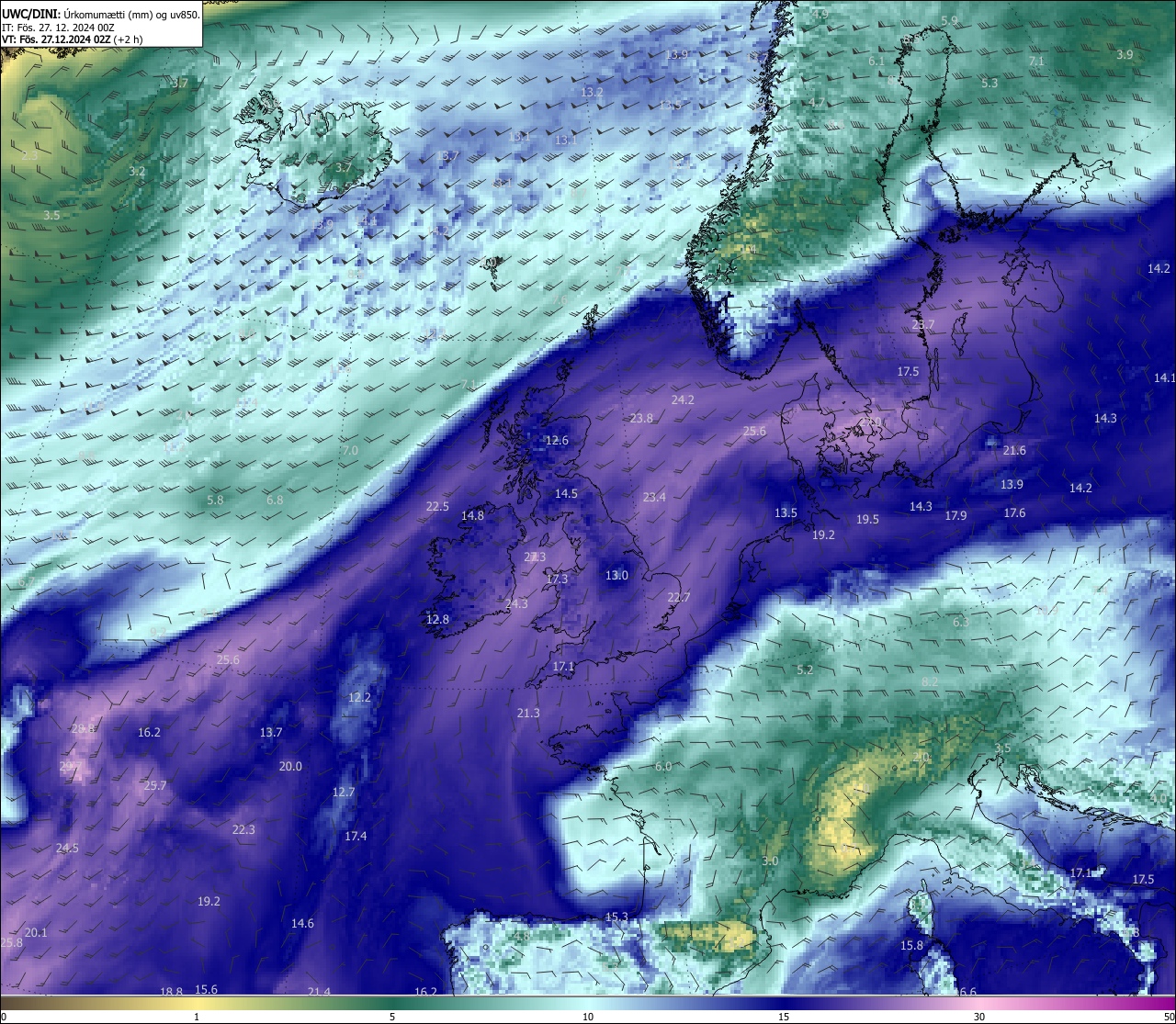Click the 14.6 map value

click(302, 924)
